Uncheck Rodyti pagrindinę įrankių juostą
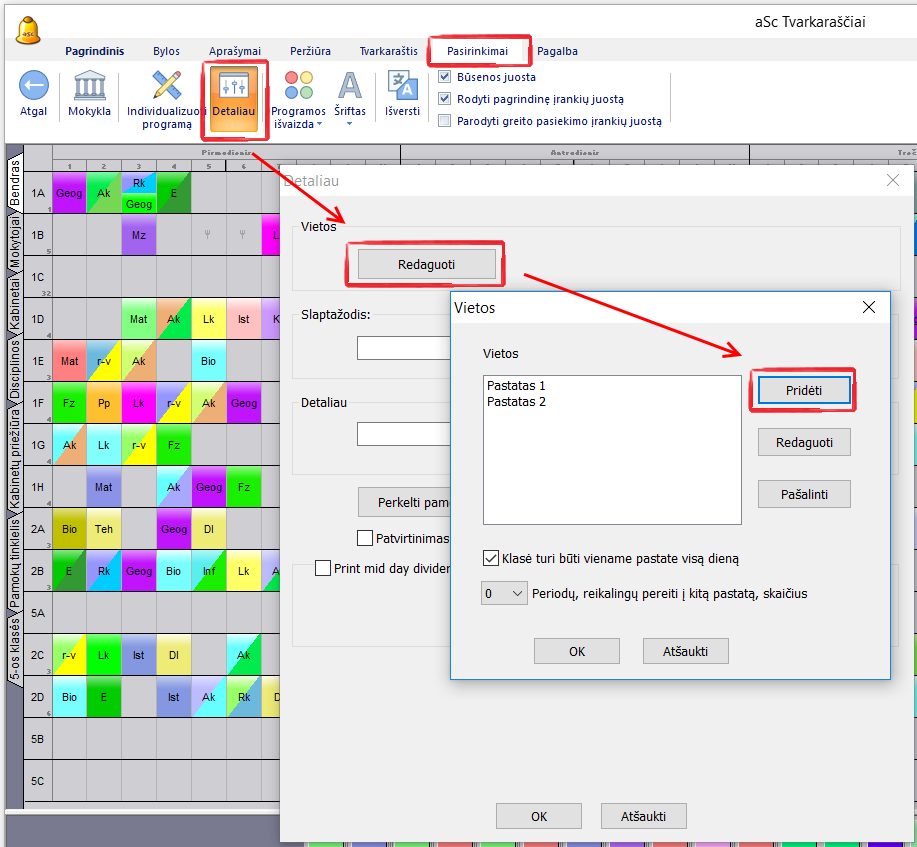This screenshot has height=847, width=917. (x=445, y=99)
